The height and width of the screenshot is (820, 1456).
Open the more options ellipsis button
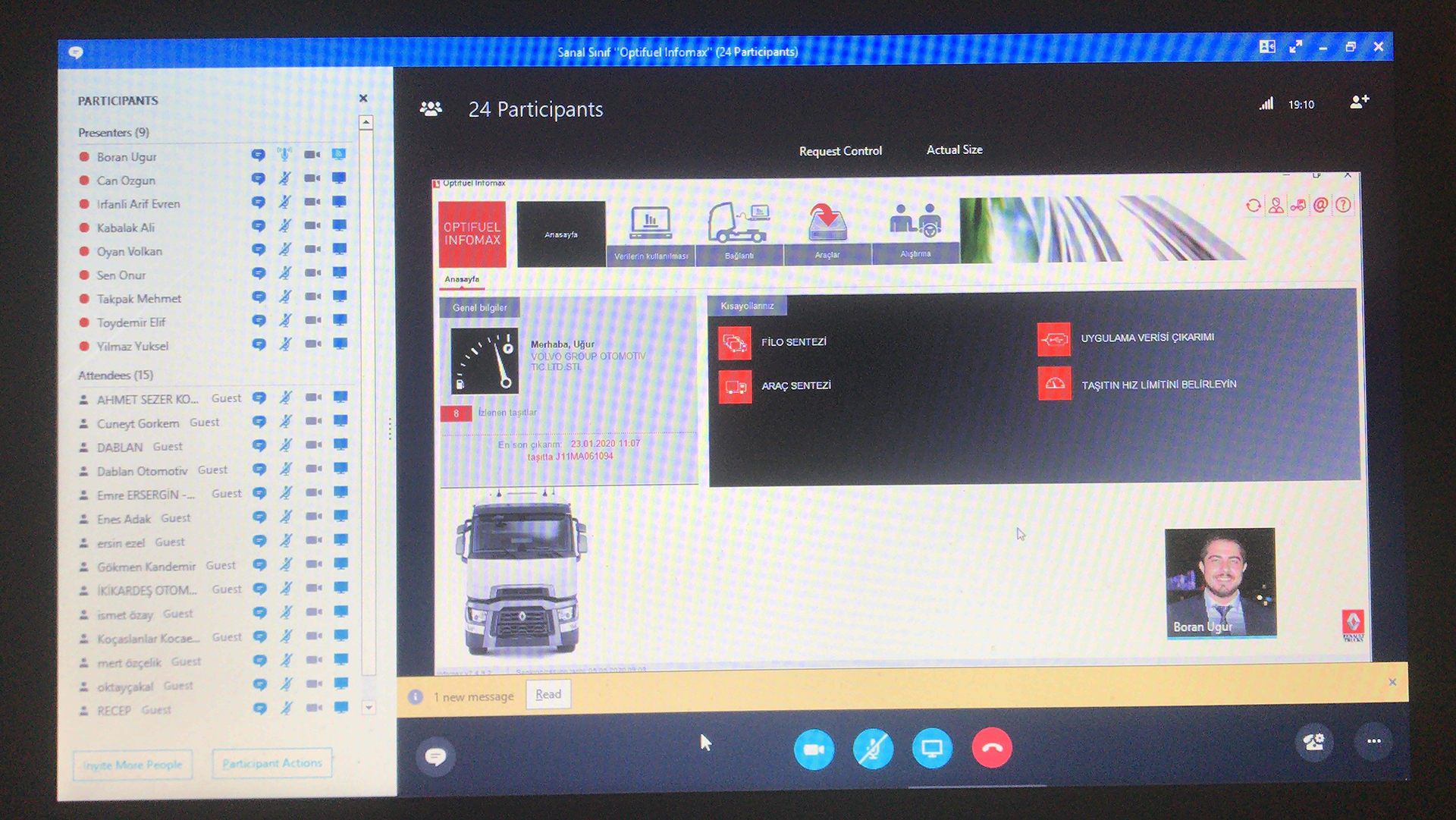[x=1373, y=742]
